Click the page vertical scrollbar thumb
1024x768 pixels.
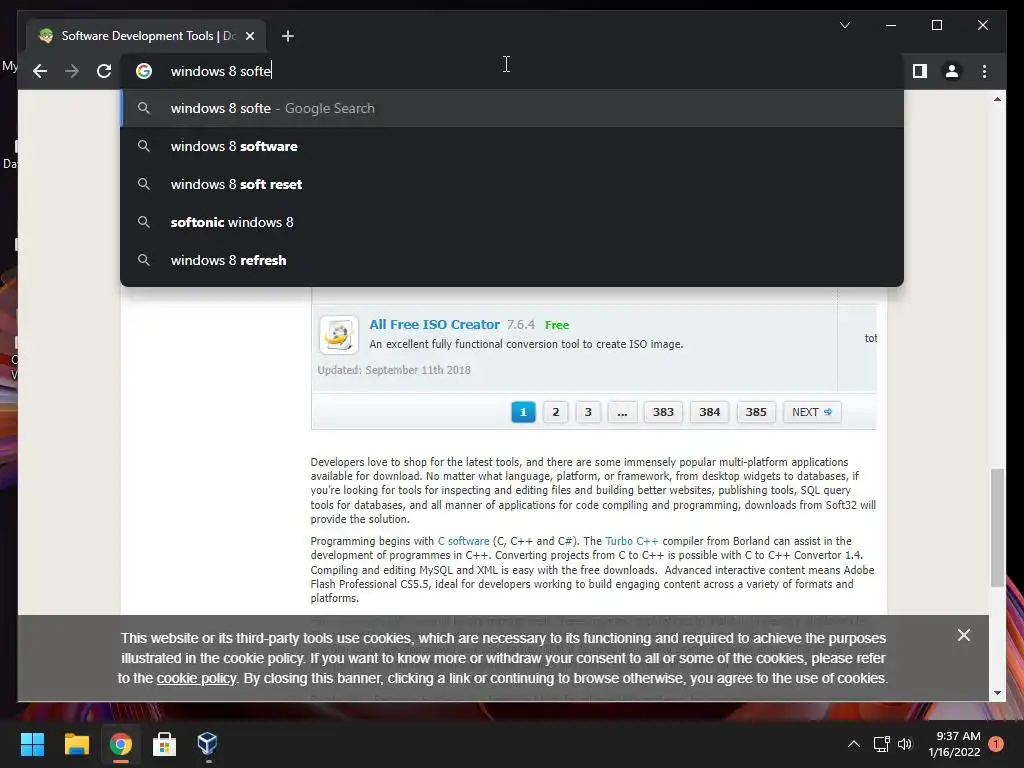(997, 528)
